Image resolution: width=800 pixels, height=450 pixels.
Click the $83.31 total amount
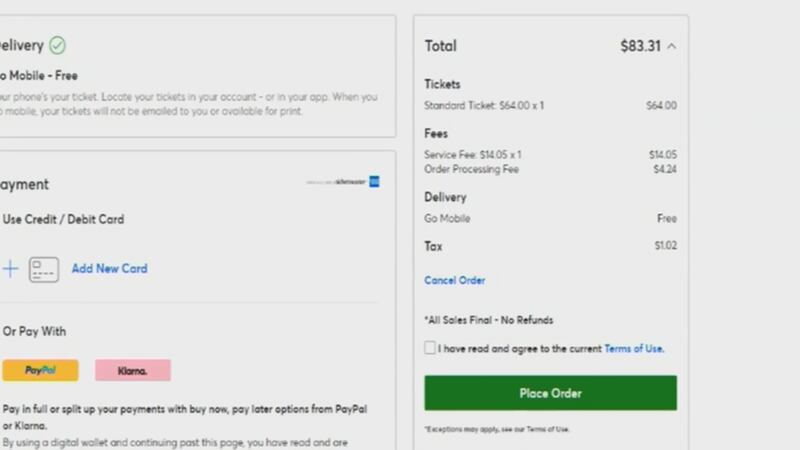(x=640, y=46)
